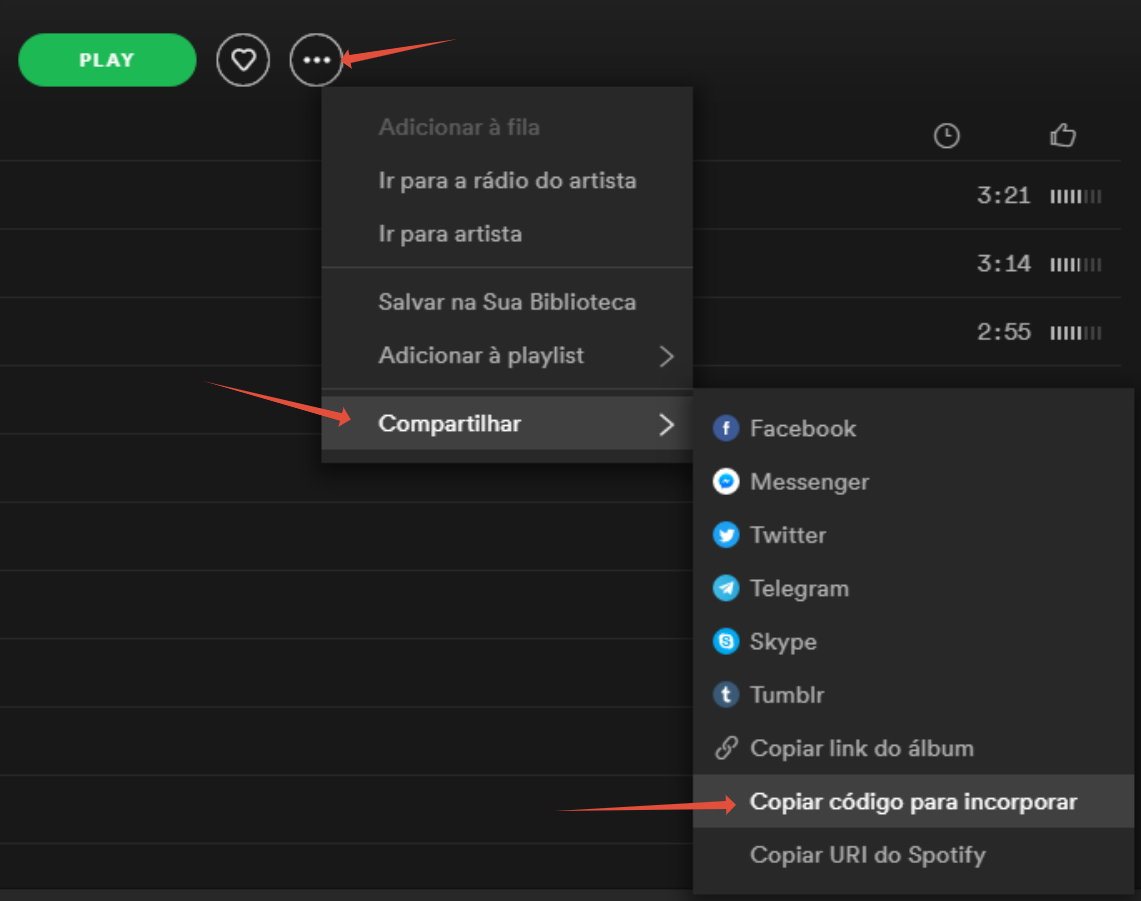This screenshot has width=1141, height=901.
Task: Share via Messenger label
Action: (809, 482)
